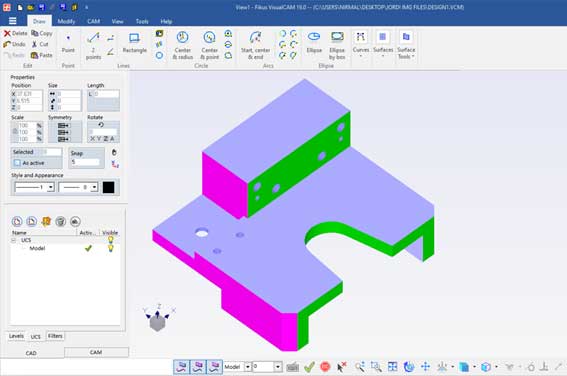Open the Help ribbon tab
The width and height of the screenshot is (567, 376).
coord(166,21)
